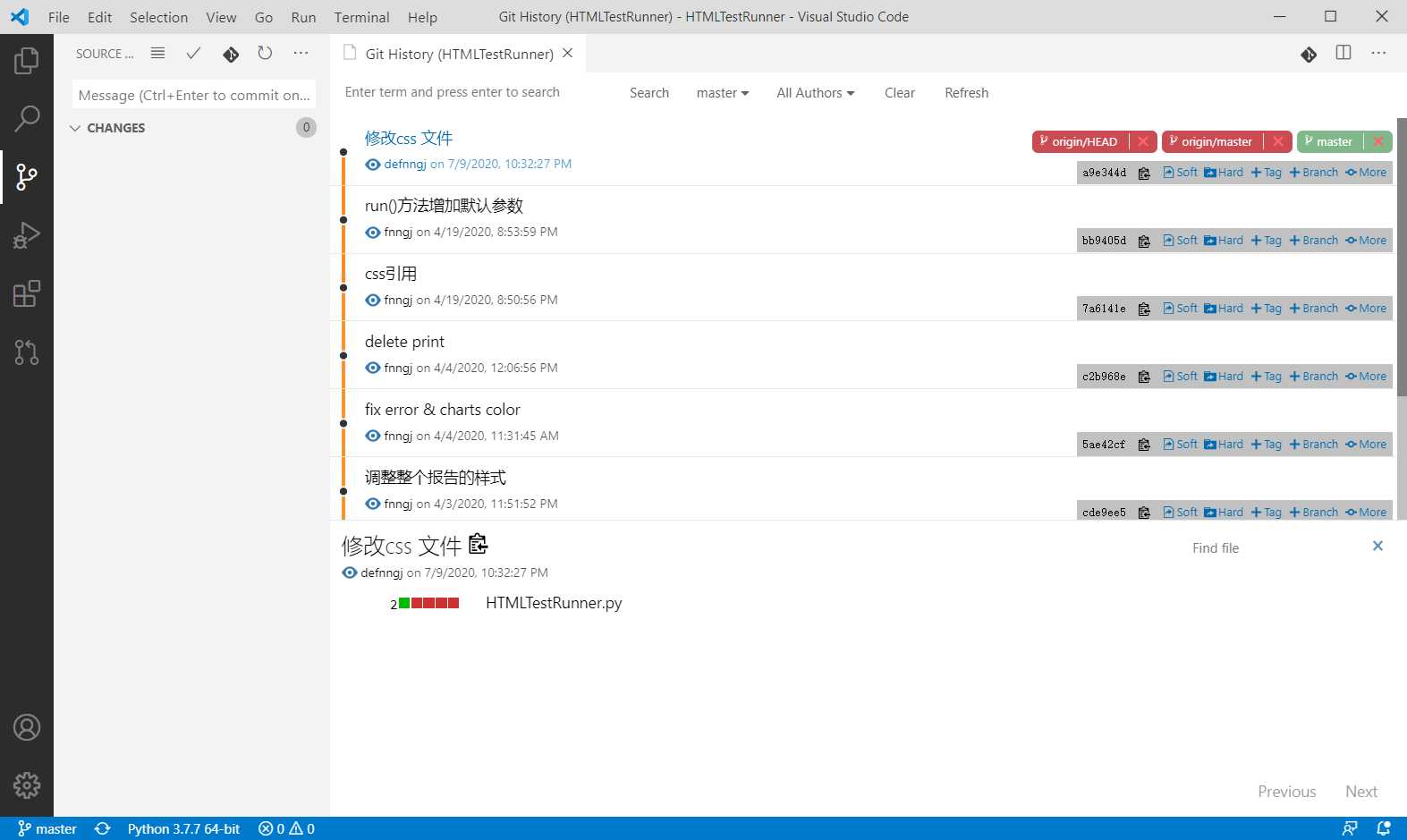
Task: Copy commit hash c2b968e icon
Action: click(x=1144, y=378)
